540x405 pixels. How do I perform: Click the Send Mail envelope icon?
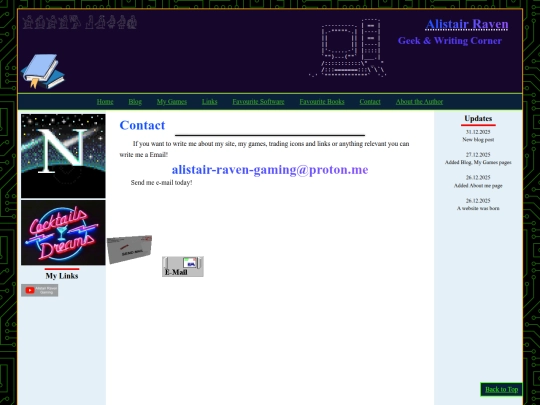coord(129,249)
